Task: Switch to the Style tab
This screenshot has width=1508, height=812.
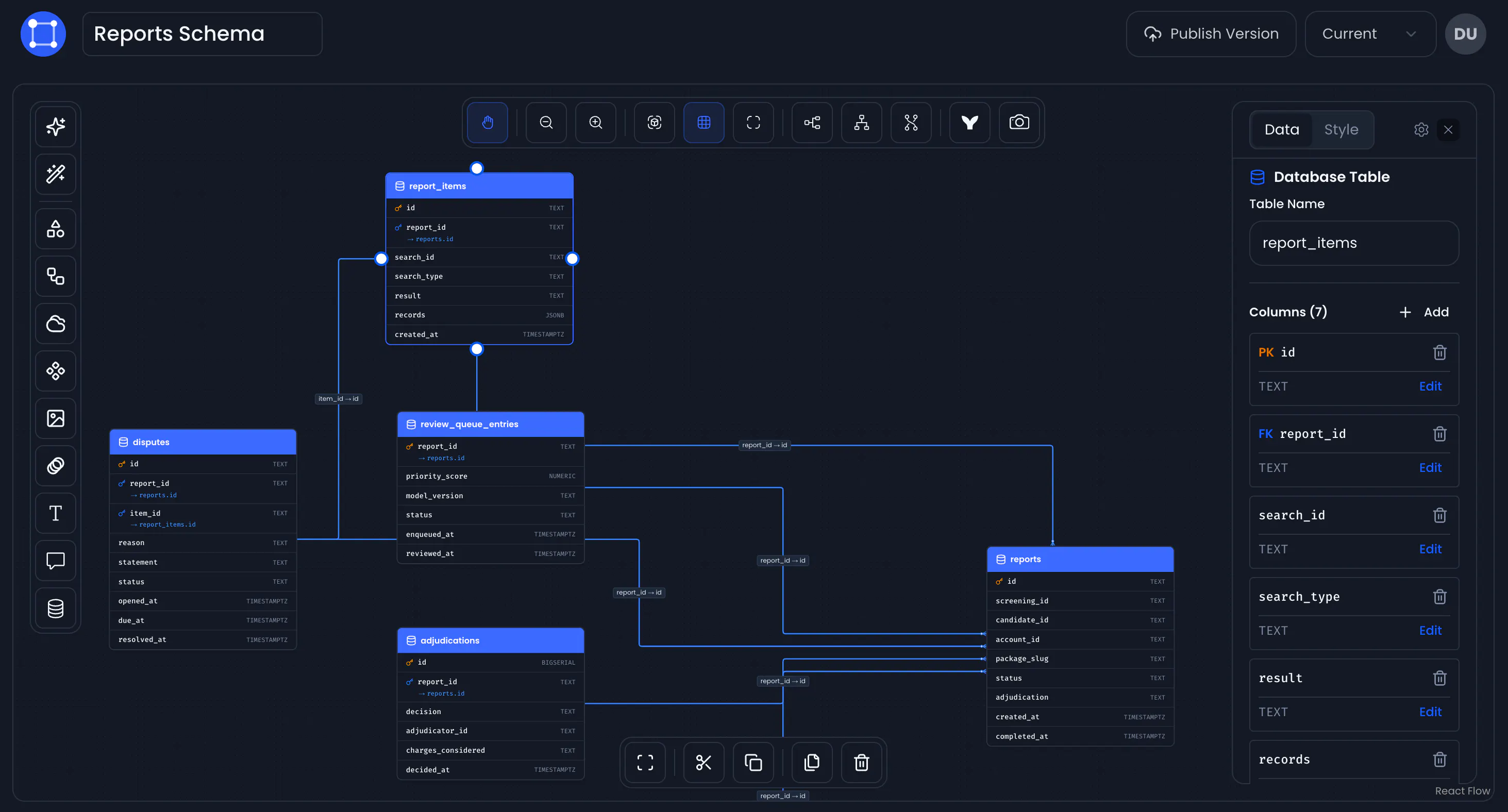Action: [x=1341, y=129]
